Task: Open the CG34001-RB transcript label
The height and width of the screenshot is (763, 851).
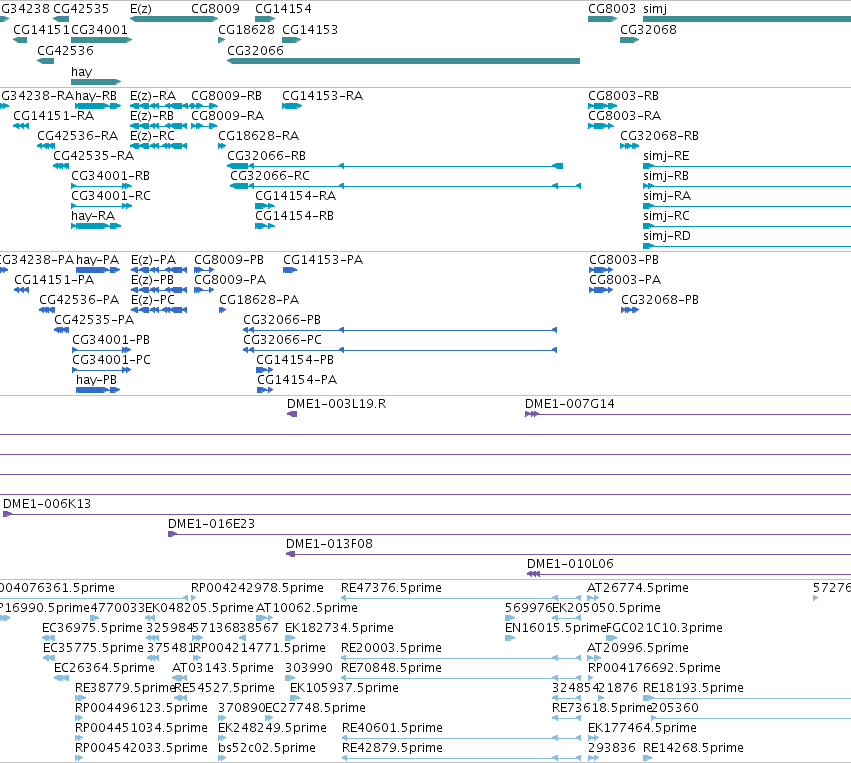Action: pos(110,176)
